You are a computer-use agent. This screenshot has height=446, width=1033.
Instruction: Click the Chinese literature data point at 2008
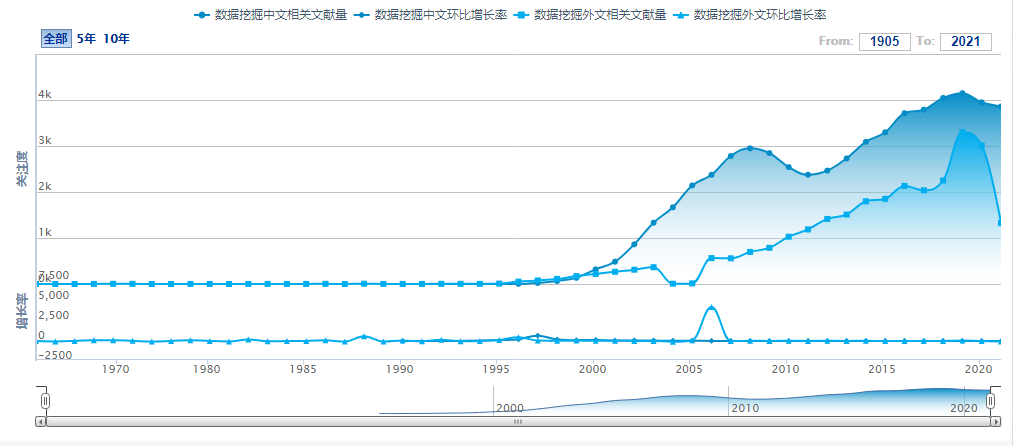[750, 148]
